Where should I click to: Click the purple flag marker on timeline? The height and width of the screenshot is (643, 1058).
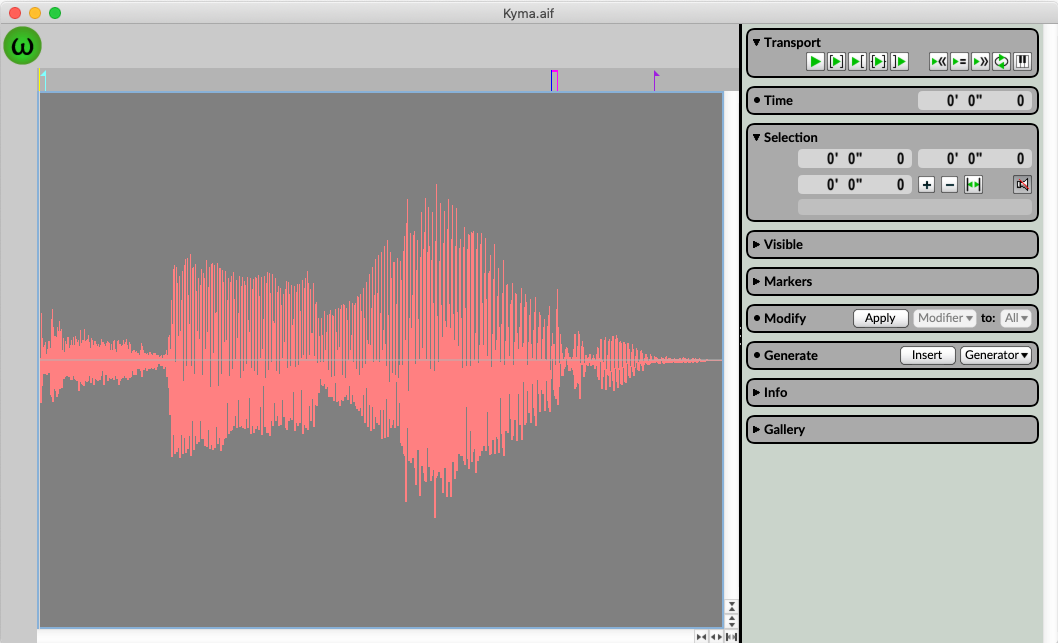click(656, 76)
